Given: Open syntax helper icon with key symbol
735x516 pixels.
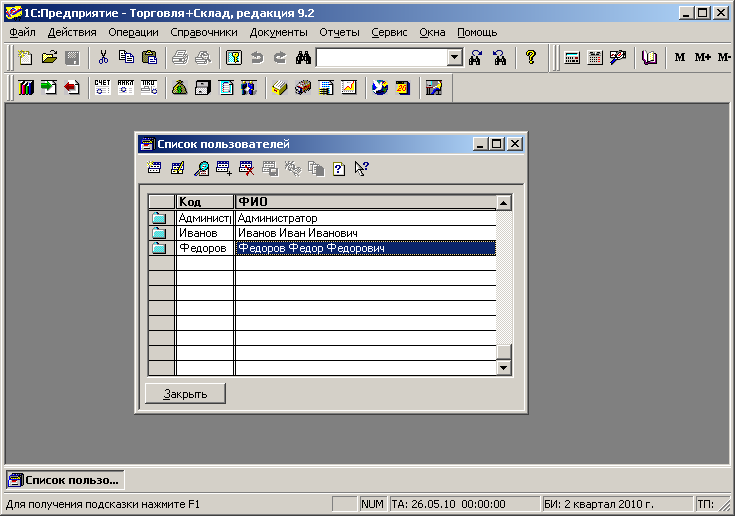Looking at the screenshot, I should [x=234, y=58].
